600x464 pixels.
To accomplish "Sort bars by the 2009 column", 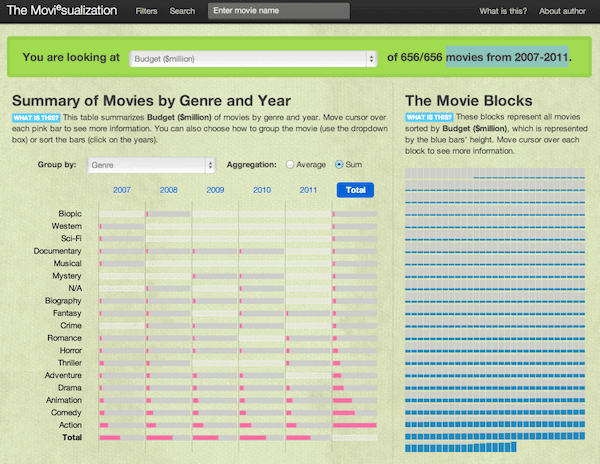I will click(x=215, y=190).
